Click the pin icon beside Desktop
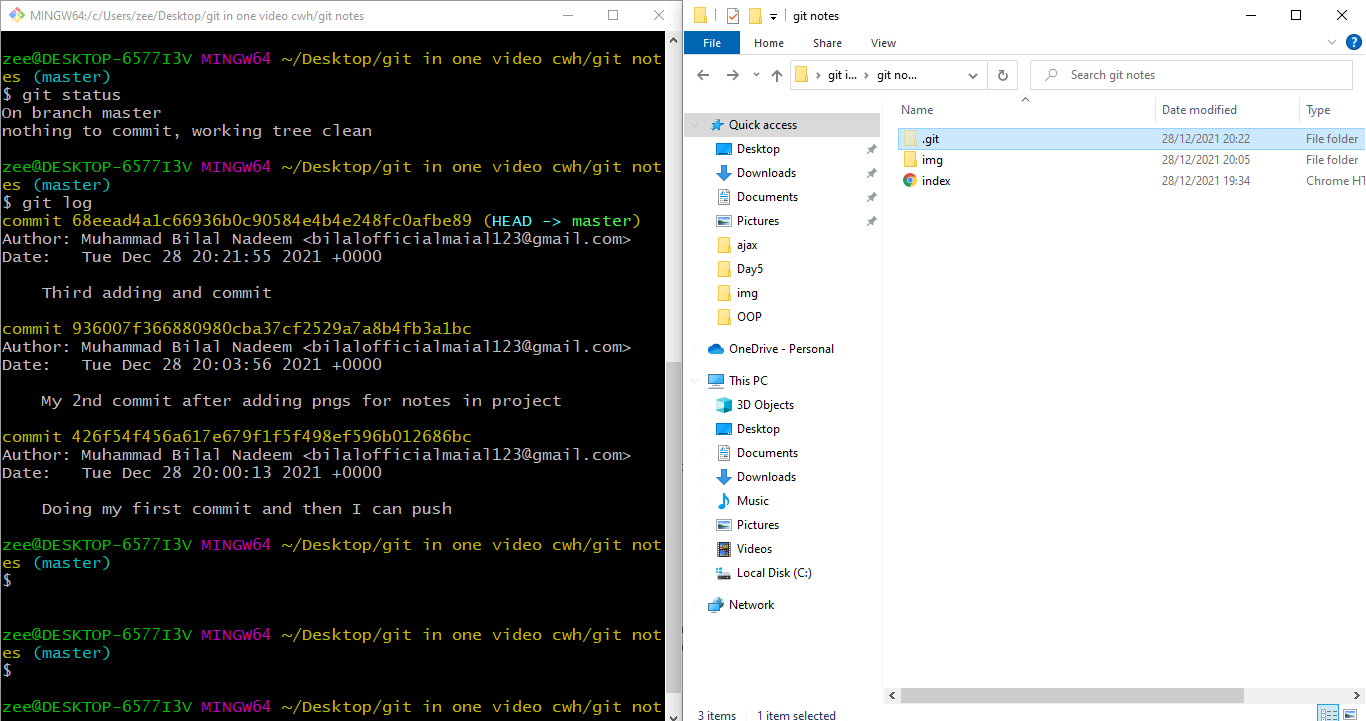The height and width of the screenshot is (721, 1366). 871,149
